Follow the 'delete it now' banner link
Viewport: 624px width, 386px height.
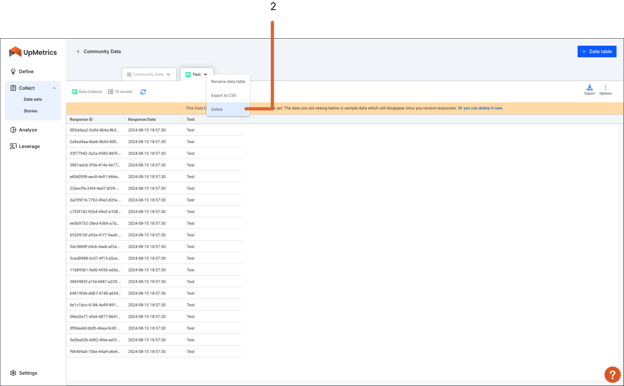[x=480, y=108]
